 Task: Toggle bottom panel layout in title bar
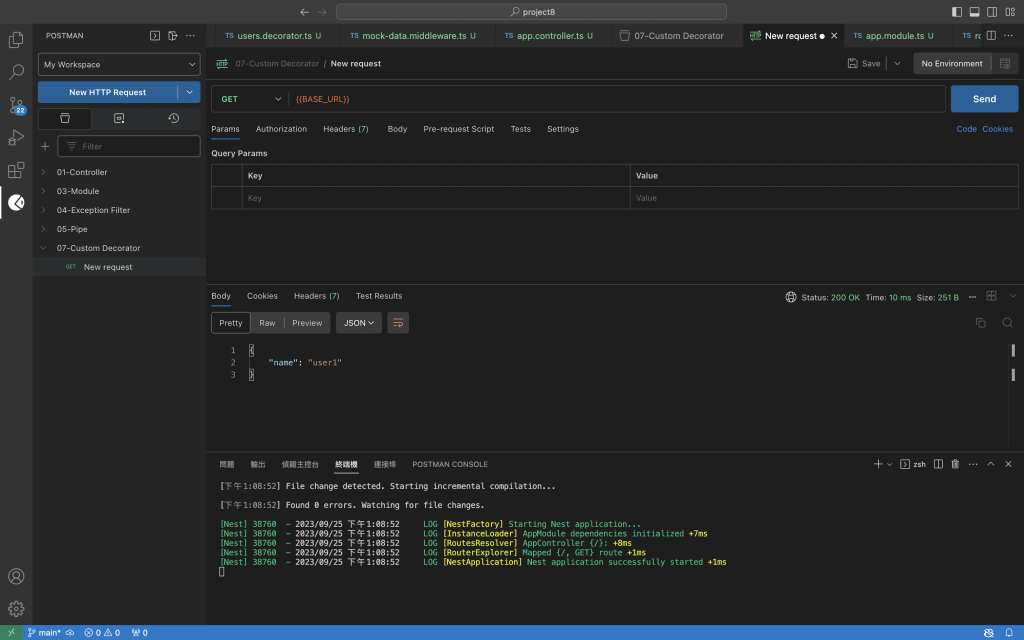(974, 12)
